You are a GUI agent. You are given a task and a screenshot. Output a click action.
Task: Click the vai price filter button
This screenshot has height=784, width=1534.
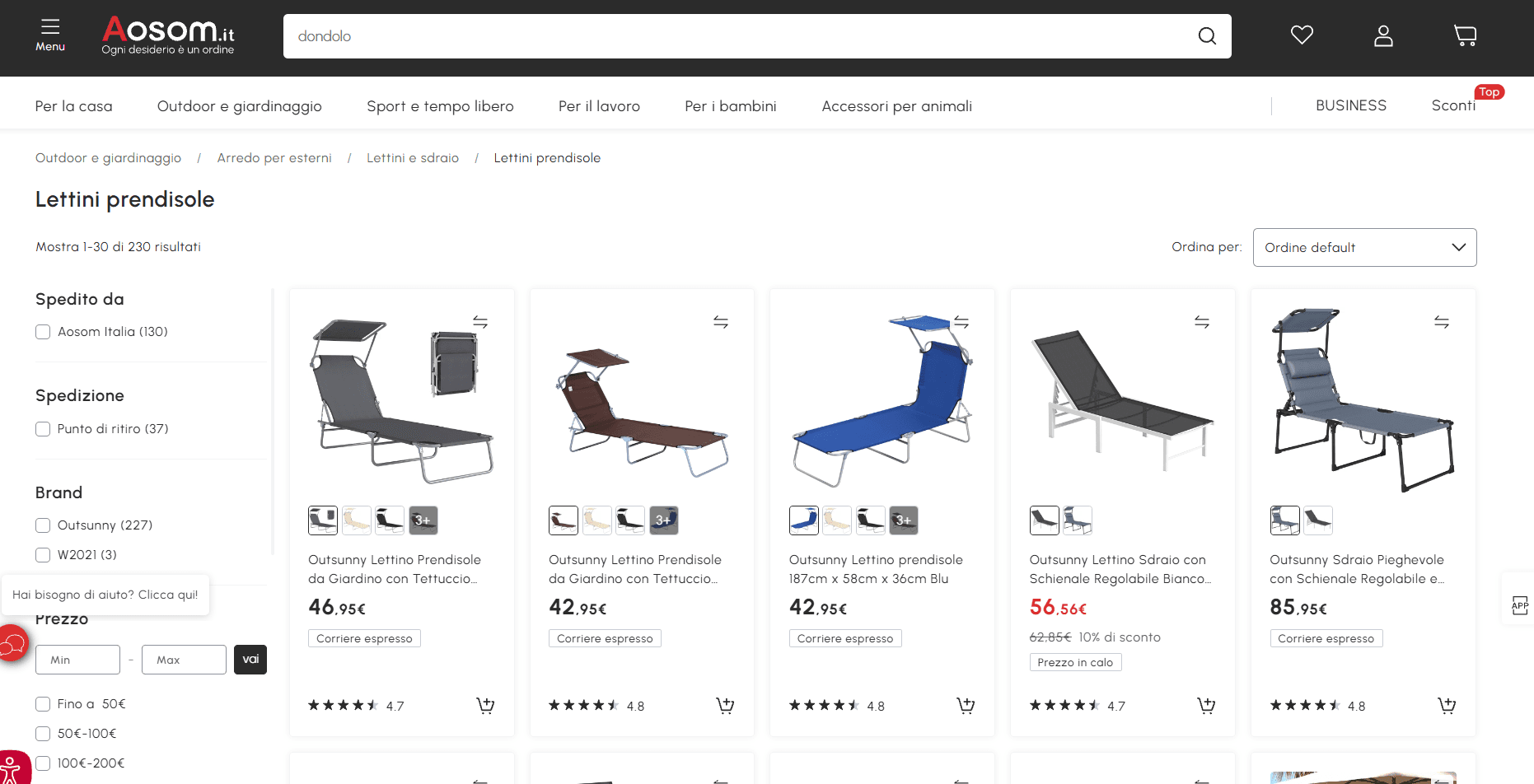pyautogui.click(x=250, y=660)
